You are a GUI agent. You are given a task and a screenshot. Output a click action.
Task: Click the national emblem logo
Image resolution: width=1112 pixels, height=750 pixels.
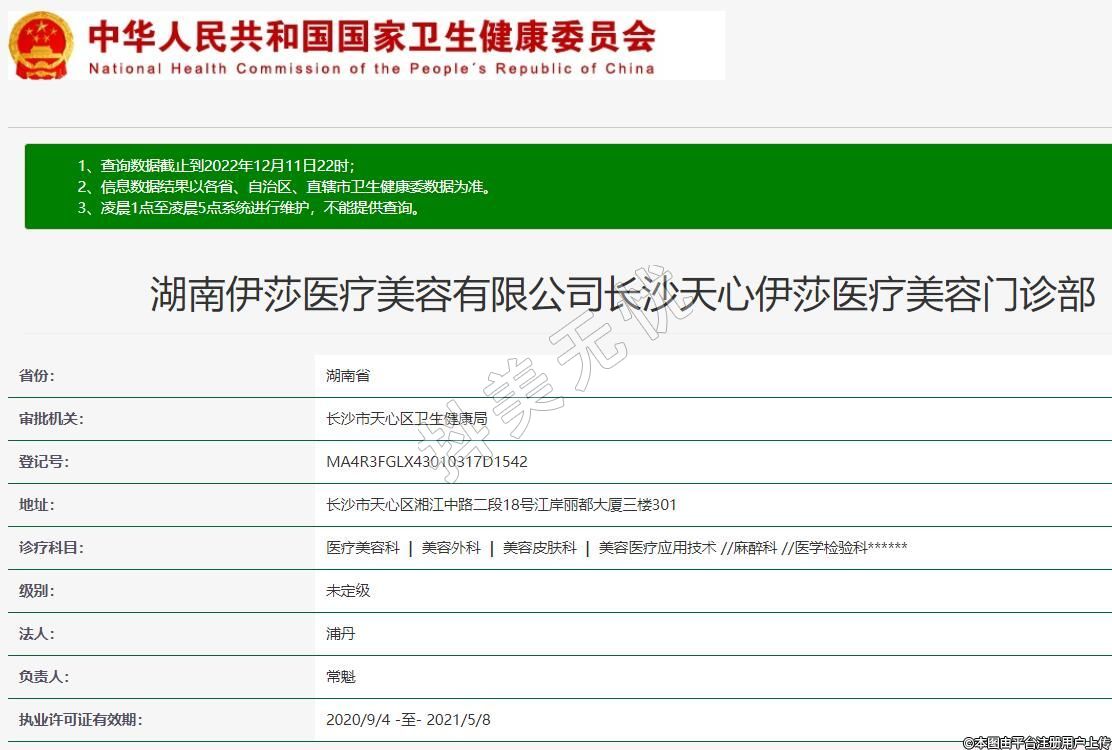click(x=41, y=45)
